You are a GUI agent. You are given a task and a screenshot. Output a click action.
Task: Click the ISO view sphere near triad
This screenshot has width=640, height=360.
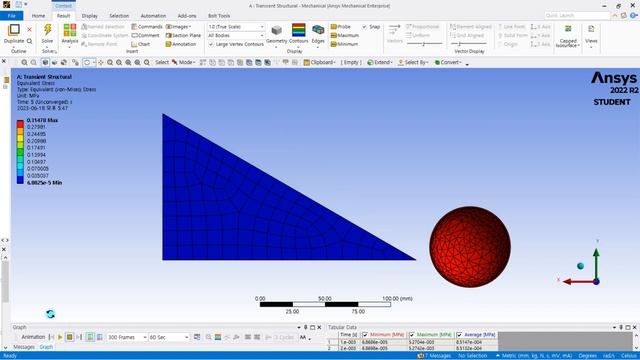(580, 266)
